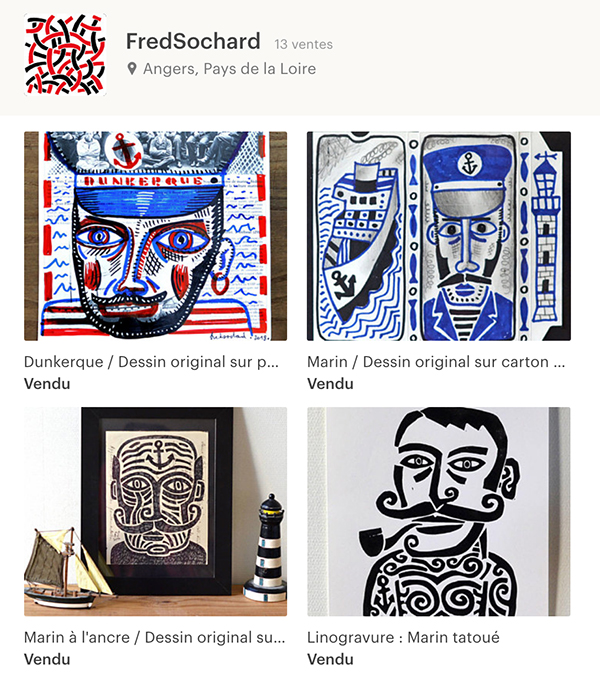Open the FredSochard shop name
This screenshot has width=600, height=681.
193,42
